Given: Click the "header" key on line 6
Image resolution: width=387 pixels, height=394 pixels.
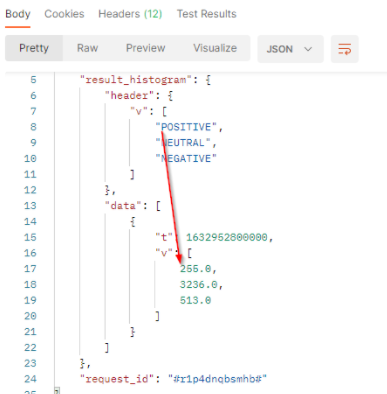Looking at the screenshot, I should (x=129, y=96).
